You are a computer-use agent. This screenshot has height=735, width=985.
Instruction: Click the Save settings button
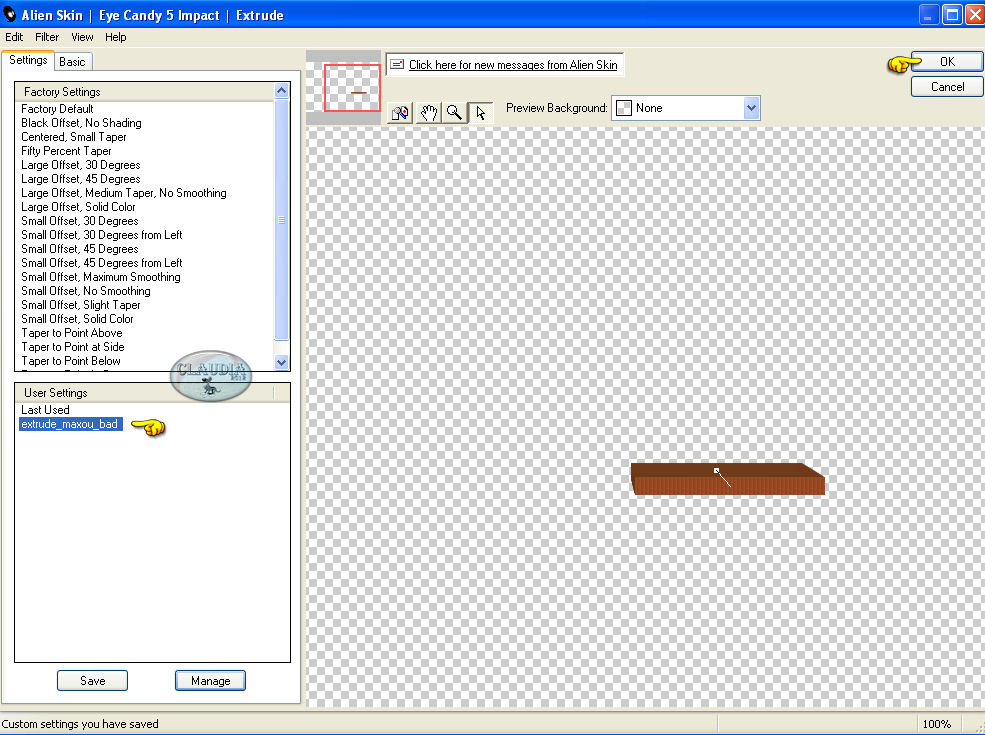(92, 680)
